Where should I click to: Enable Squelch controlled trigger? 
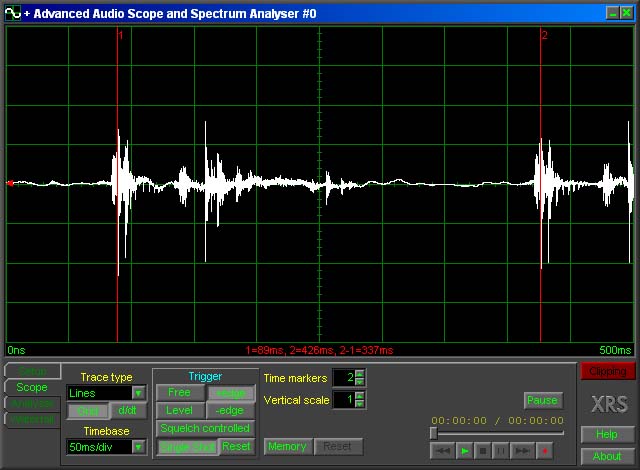click(x=205, y=428)
